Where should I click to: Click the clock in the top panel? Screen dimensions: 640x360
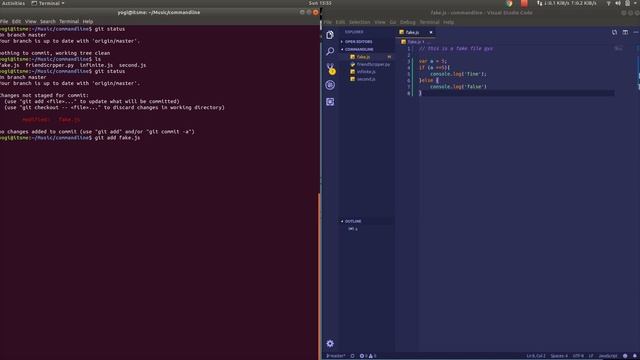point(320,3)
